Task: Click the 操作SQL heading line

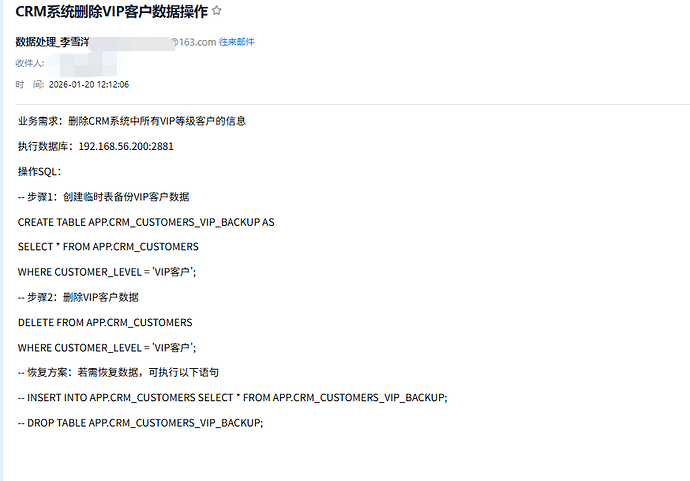Action: (x=39, y=171)
